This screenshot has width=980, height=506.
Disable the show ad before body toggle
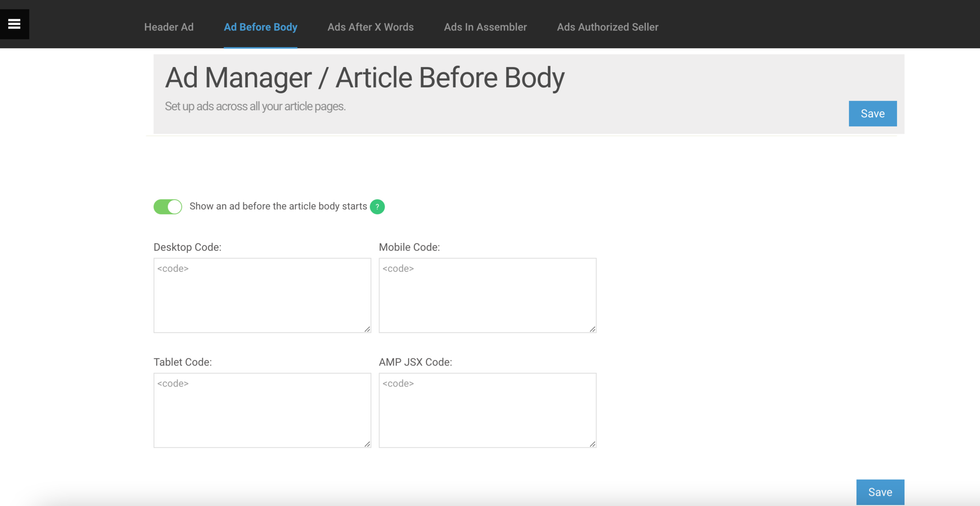[168, 207]
